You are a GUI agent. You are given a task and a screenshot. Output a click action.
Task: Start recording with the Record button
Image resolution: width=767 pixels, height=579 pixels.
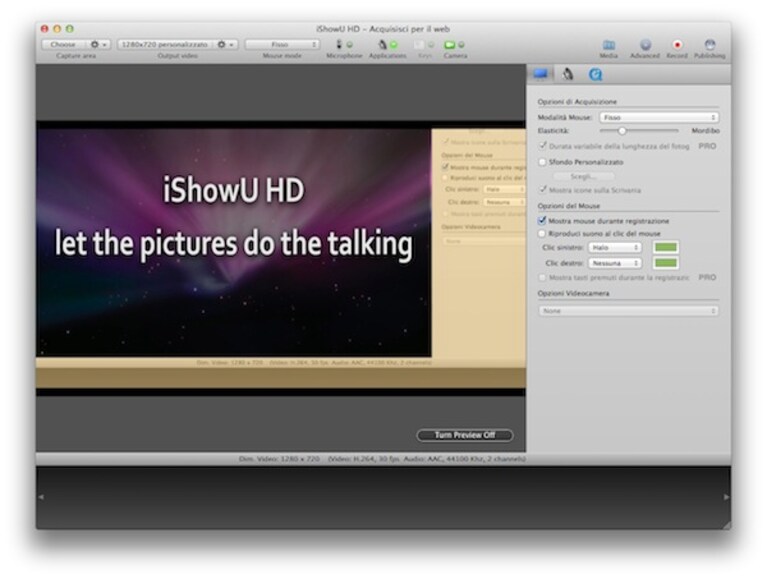coord(677,48)
